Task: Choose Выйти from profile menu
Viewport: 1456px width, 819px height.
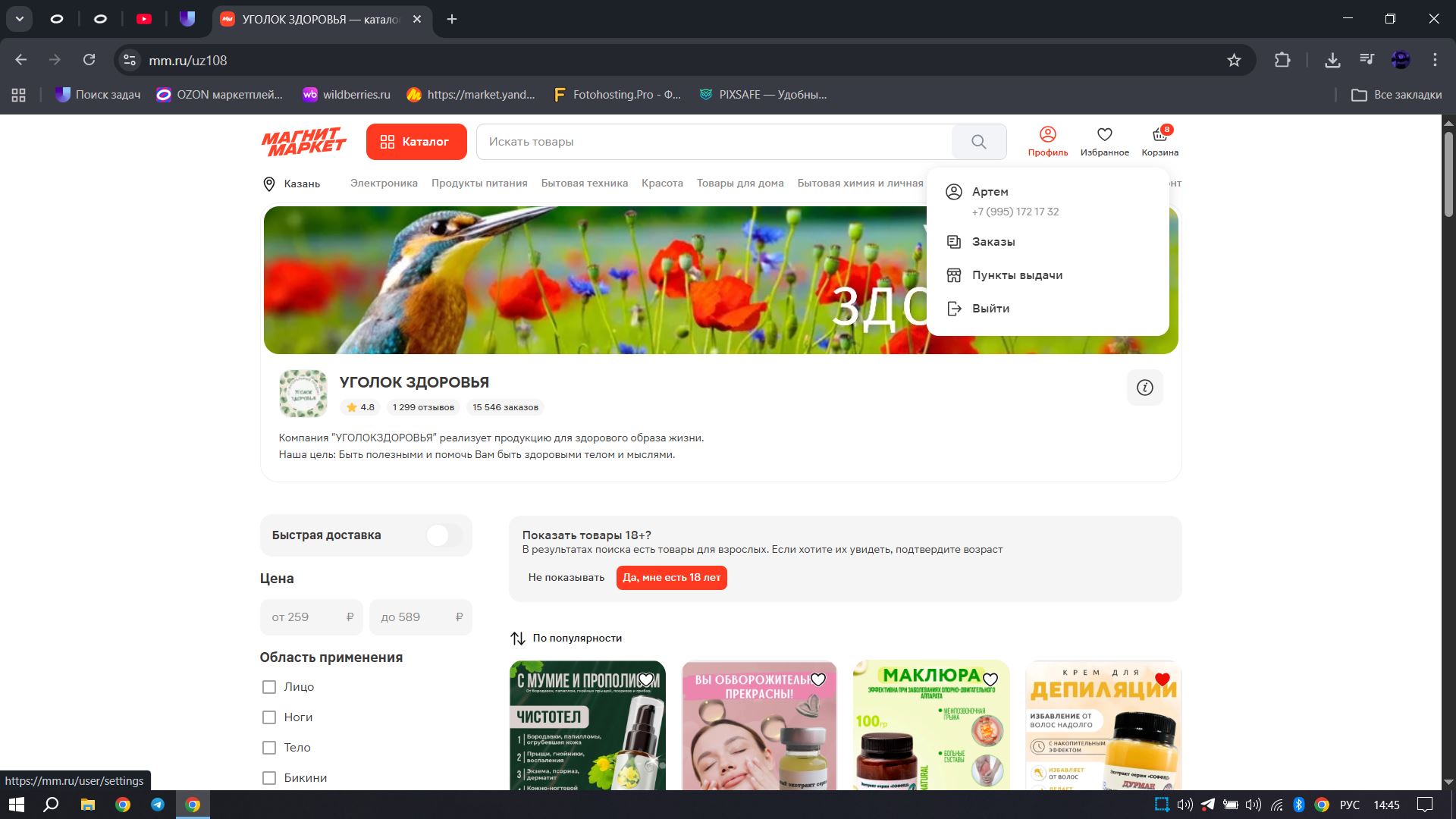Action: [990, 309]
